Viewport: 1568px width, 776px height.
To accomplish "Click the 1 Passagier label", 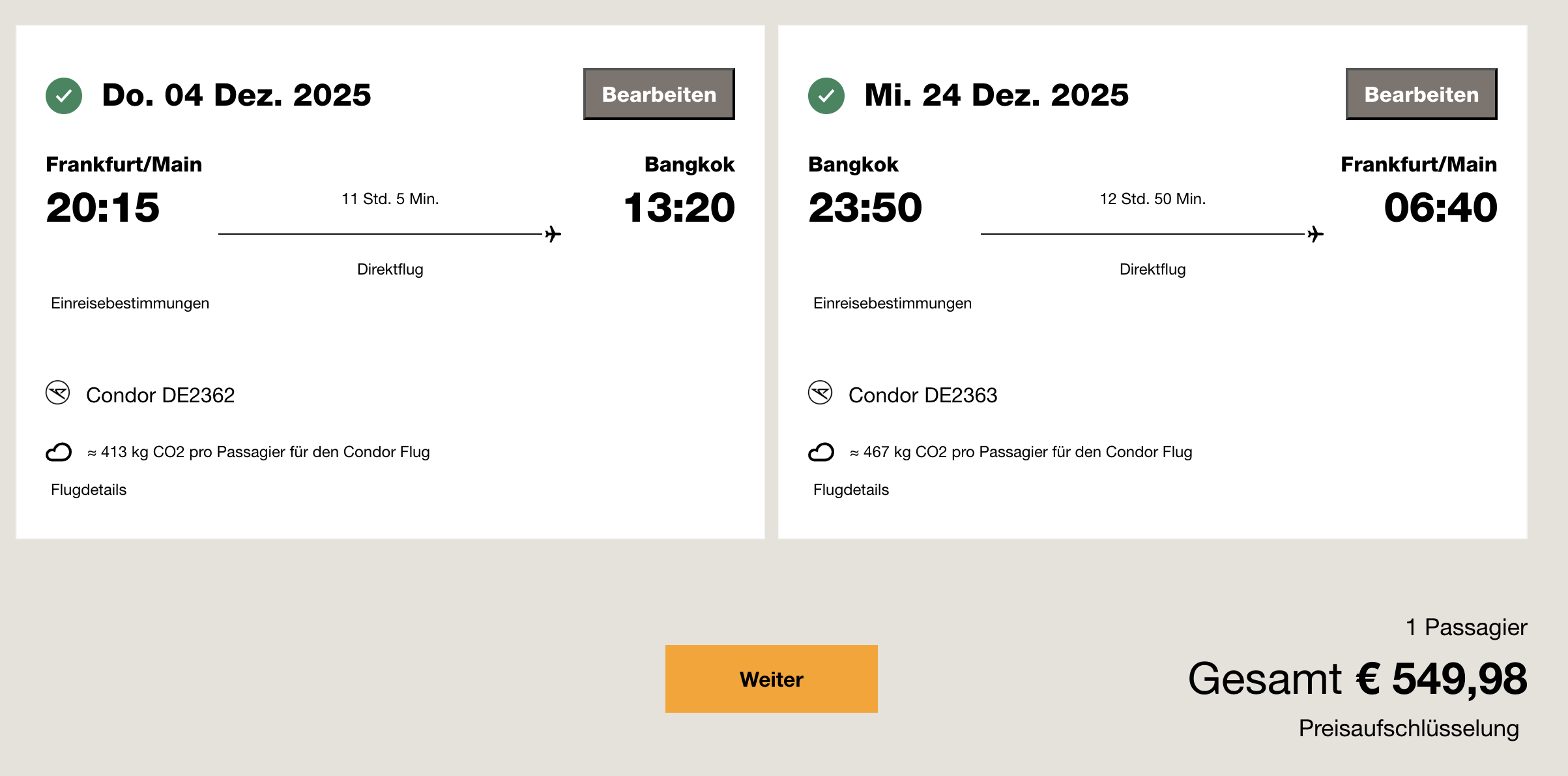I will (1466, 627).
